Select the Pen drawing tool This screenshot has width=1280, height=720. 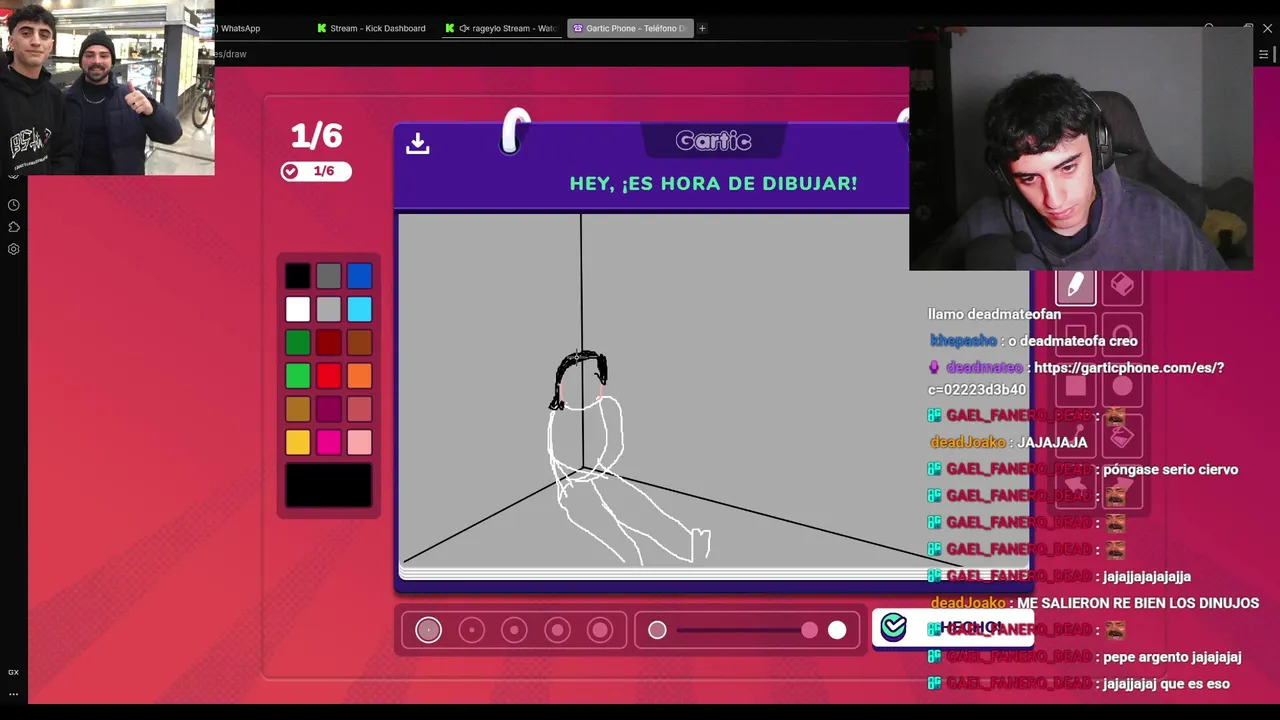pos(1076,286)
